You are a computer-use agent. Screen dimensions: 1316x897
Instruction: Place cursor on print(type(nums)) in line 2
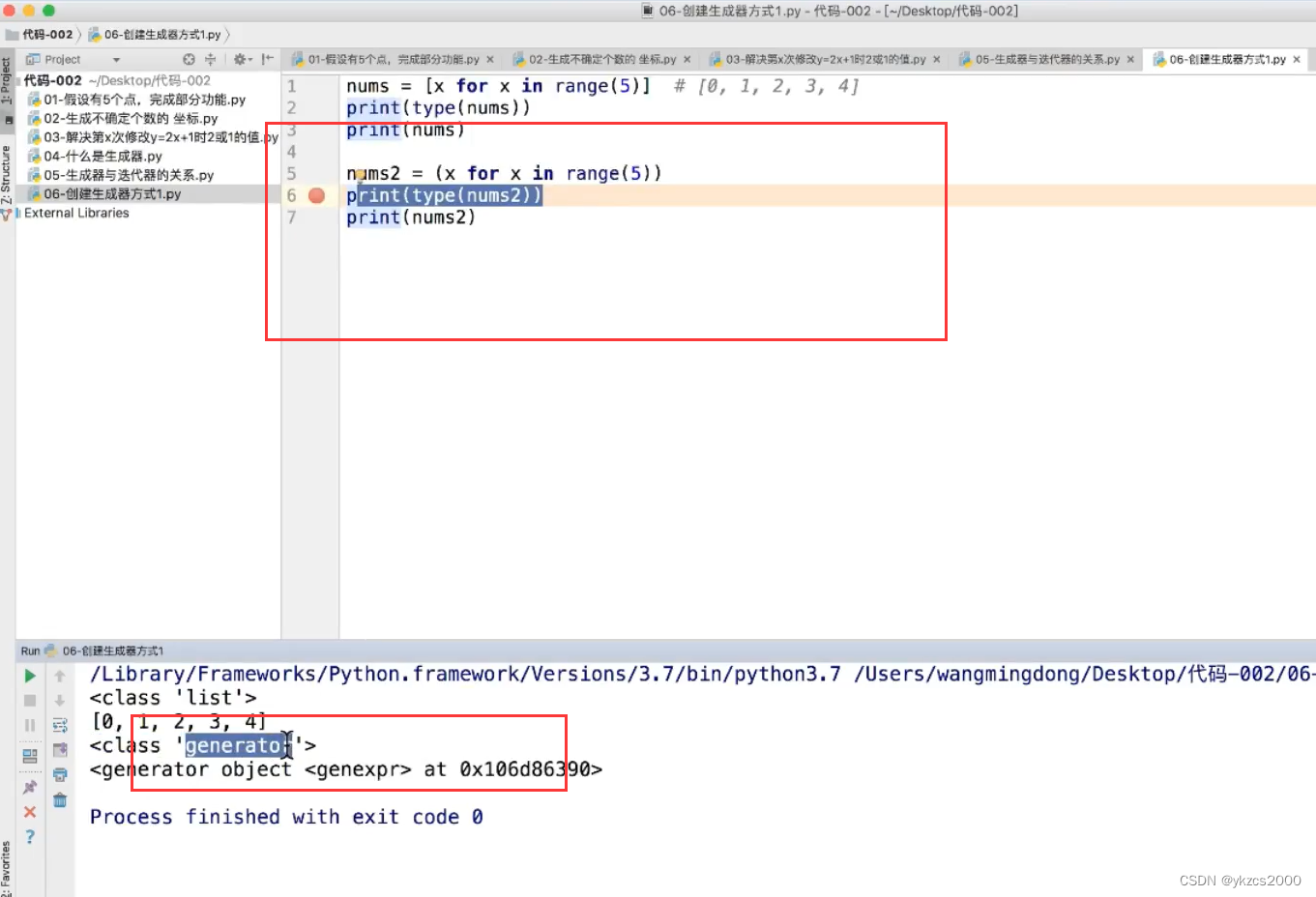pos(438,108)
